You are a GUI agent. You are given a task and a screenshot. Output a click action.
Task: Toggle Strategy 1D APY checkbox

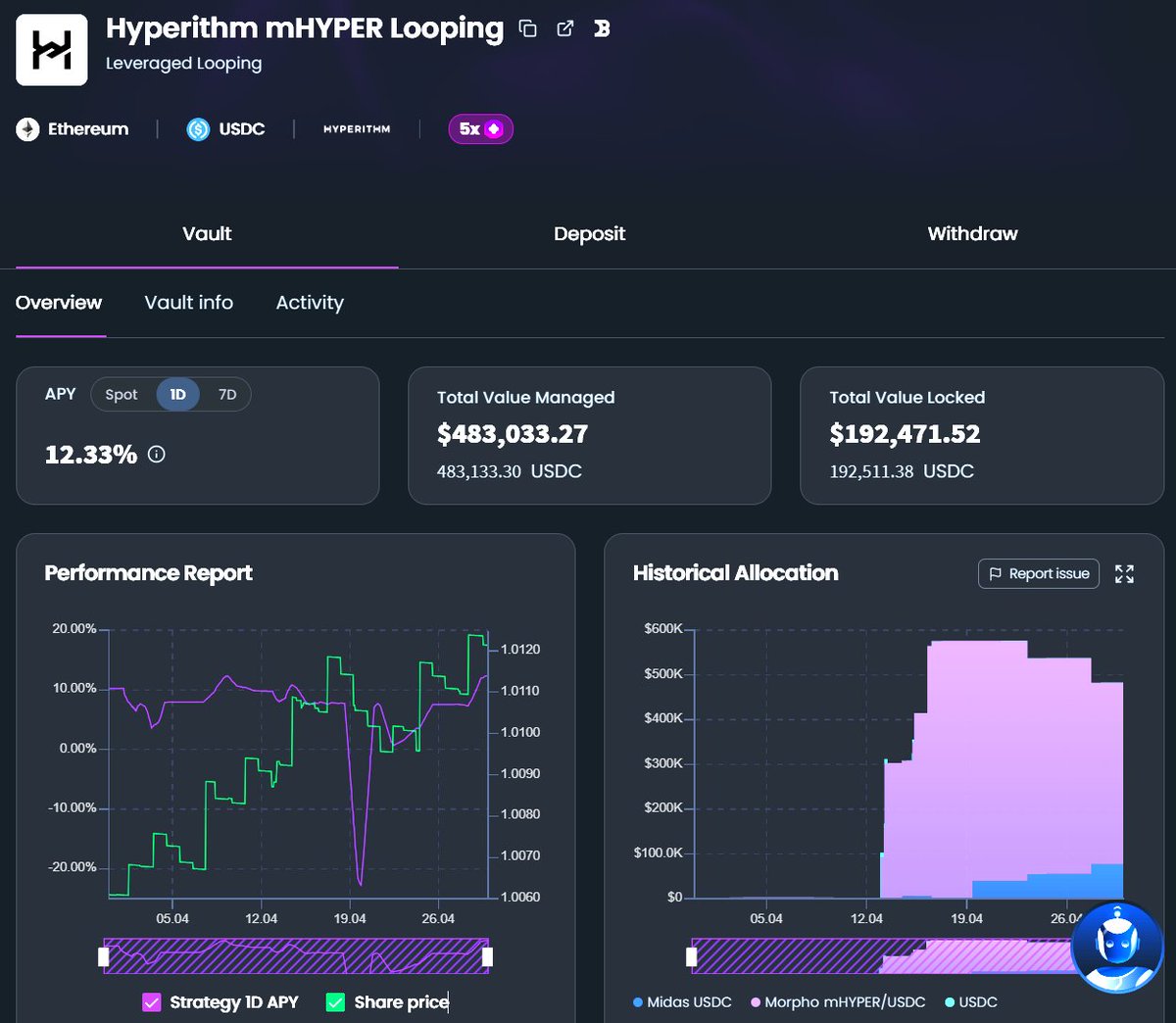152,1002
